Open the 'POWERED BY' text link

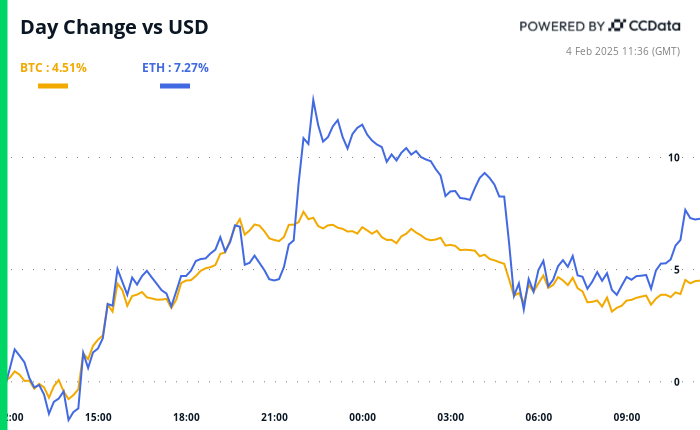tap(561, 26)
